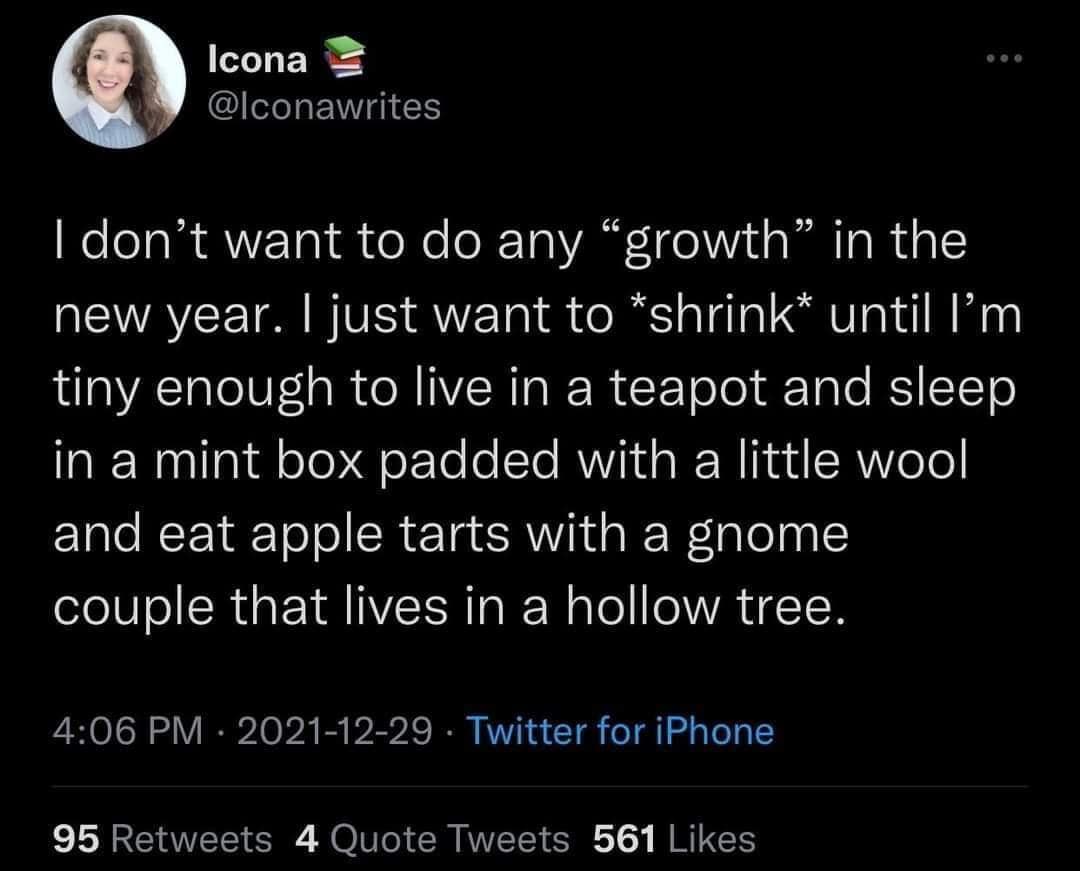Open the @Iconawrites handle link

tap(322, 107)
